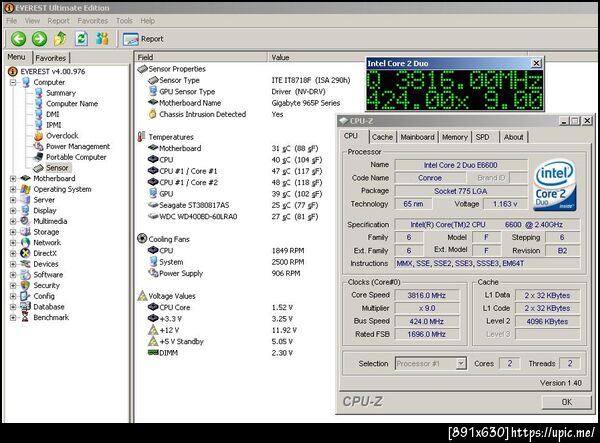Screen dimensions: 600x443
Task: Click the DirectX icon in the tree
Action: 25,253
